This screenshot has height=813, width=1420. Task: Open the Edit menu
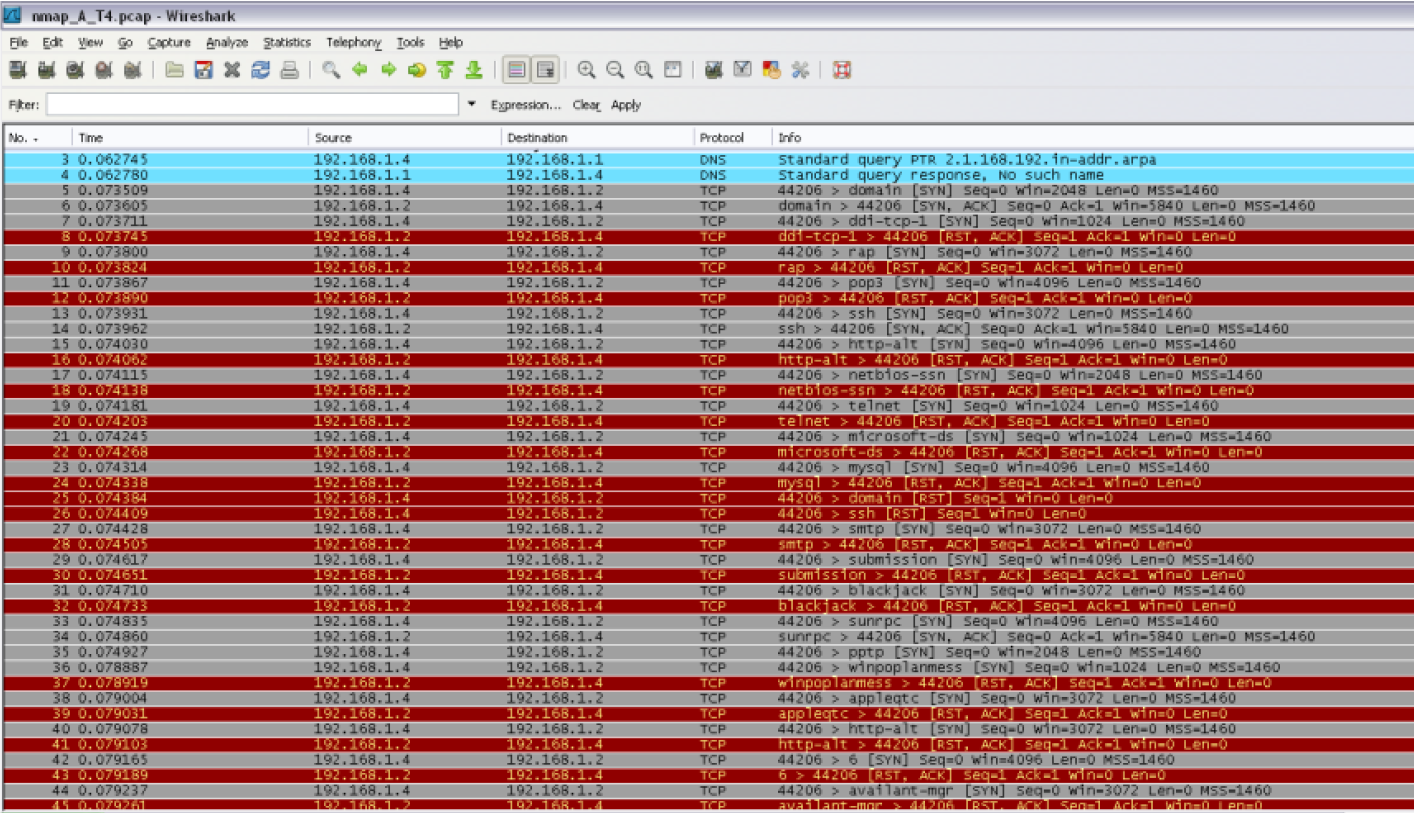click(53, 43)
